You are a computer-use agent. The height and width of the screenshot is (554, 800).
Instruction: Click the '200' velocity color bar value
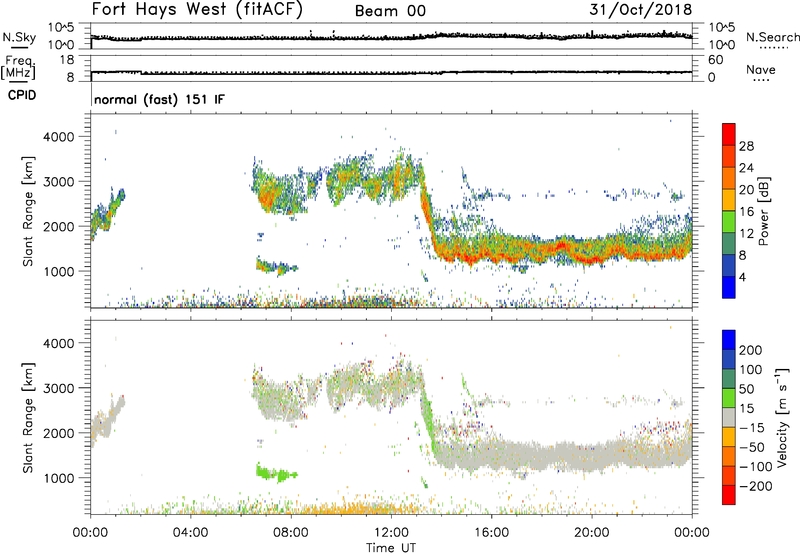point(751,350)
